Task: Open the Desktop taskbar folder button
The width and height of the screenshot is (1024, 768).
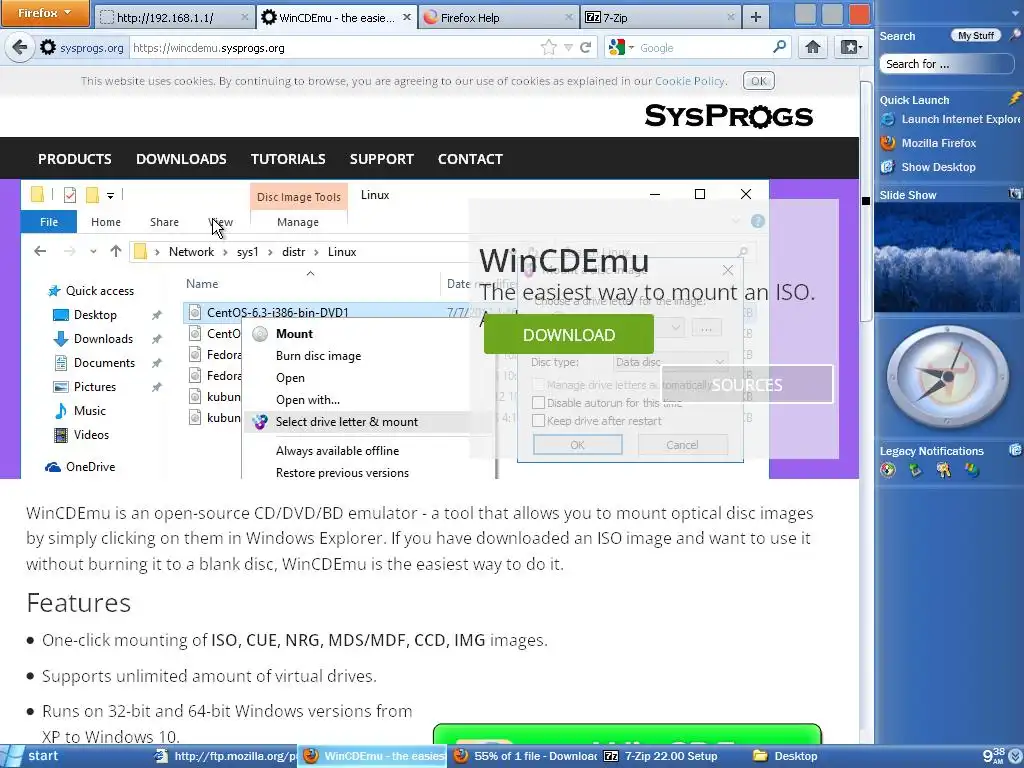Action: click(786, 756)
